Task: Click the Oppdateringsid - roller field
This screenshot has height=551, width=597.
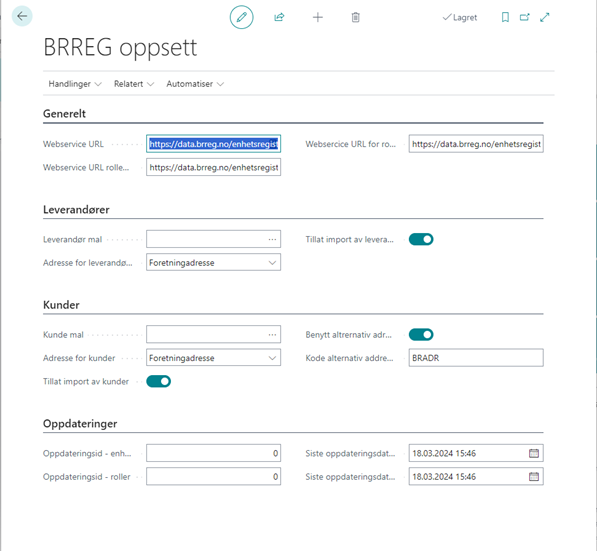Action: pos(214,476)
